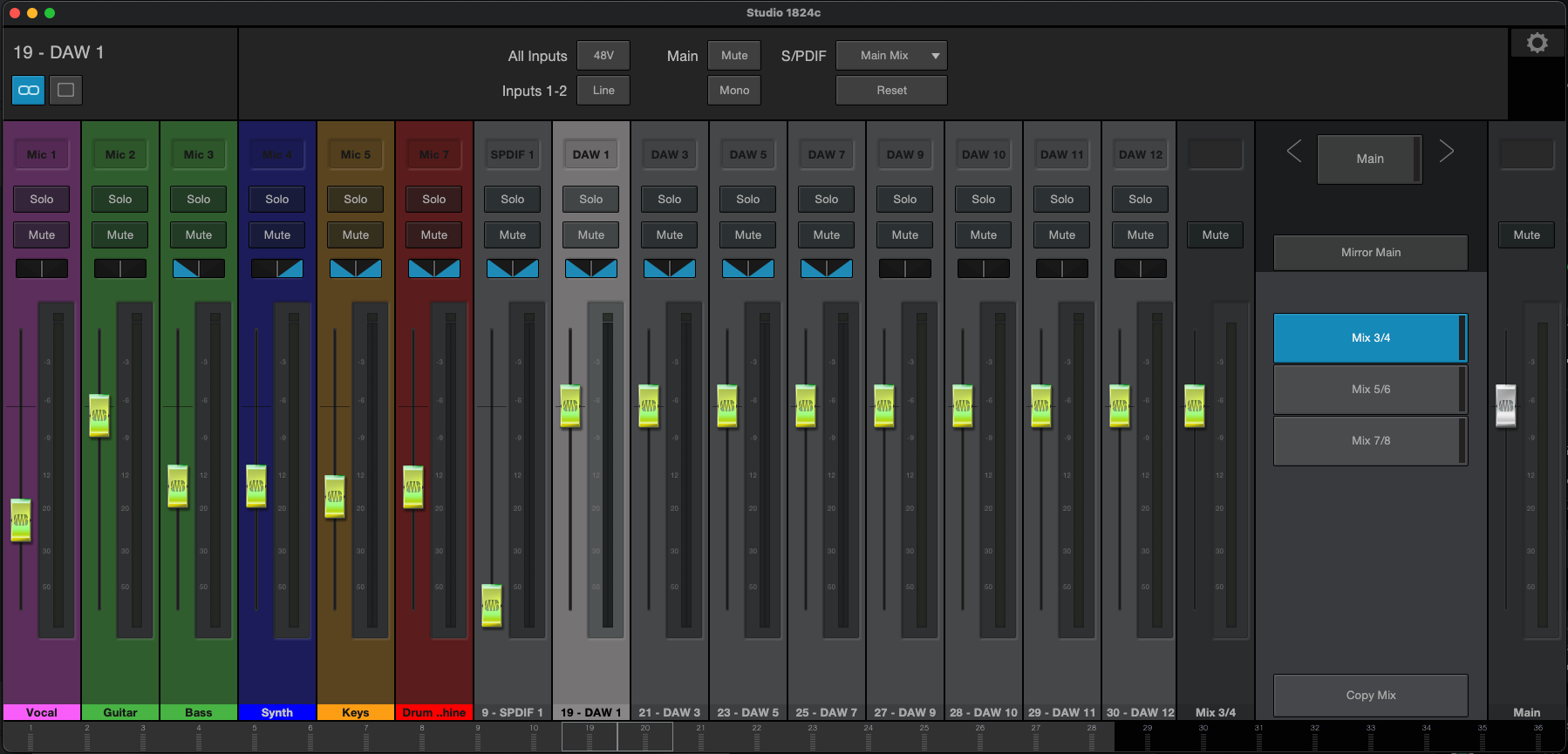Screen dimensions: 1568x754
Task: Select channel 1 in the bottom overview strip
Action: 31,737
